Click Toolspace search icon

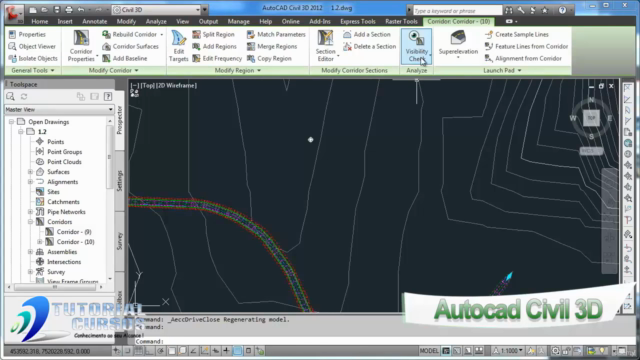tap(11, 96)
